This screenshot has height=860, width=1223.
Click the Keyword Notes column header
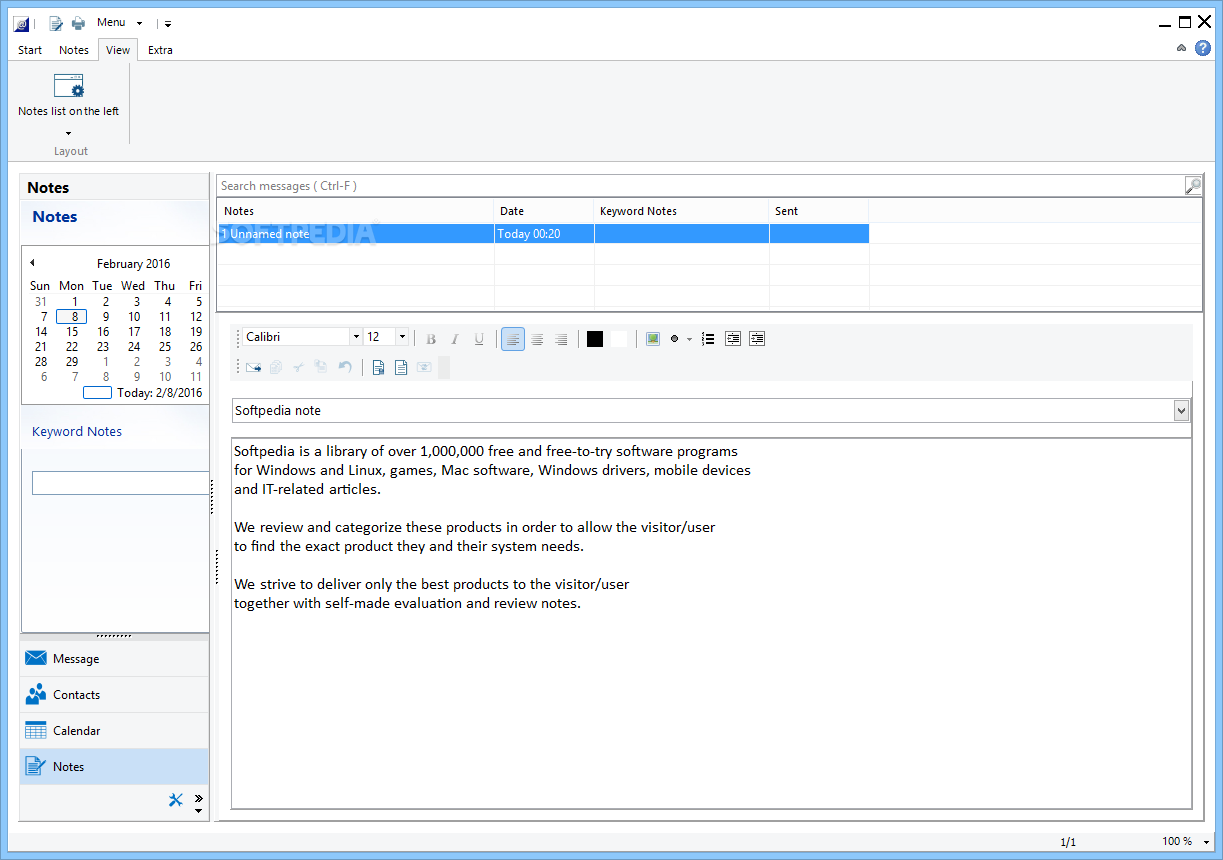pos(682,211)
